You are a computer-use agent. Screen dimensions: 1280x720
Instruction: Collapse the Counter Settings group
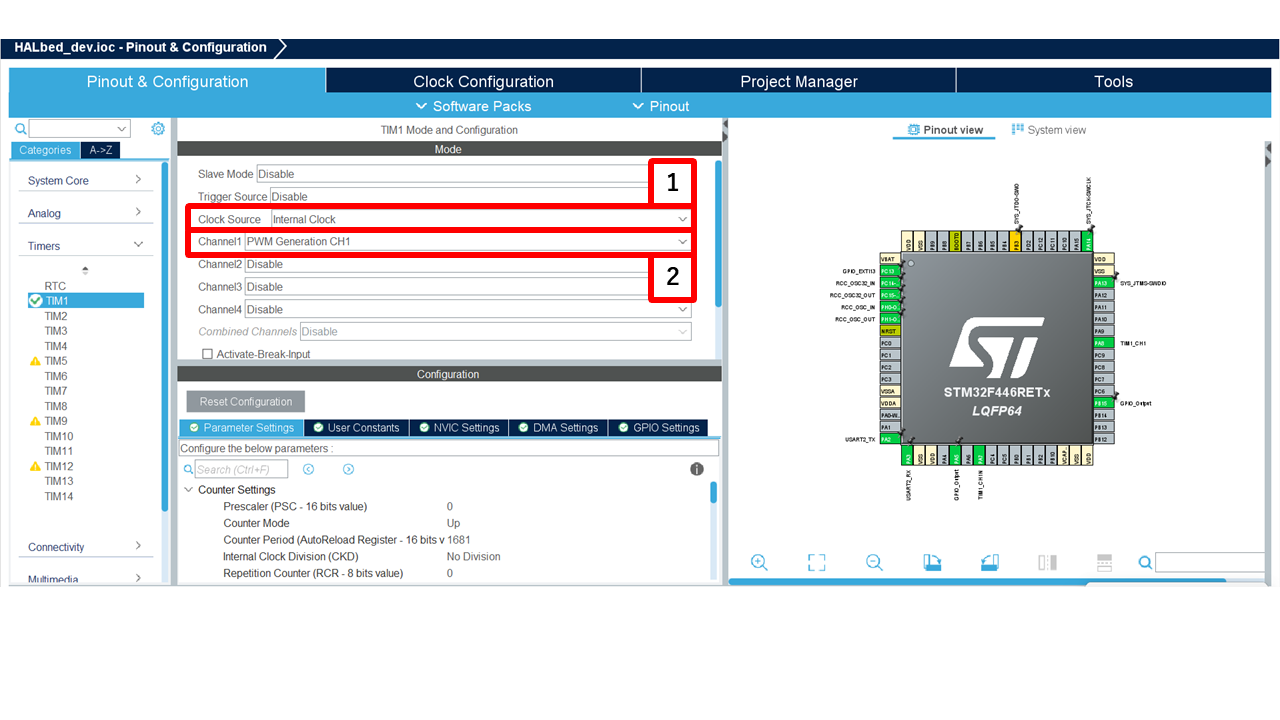click(x=188, y=490)
